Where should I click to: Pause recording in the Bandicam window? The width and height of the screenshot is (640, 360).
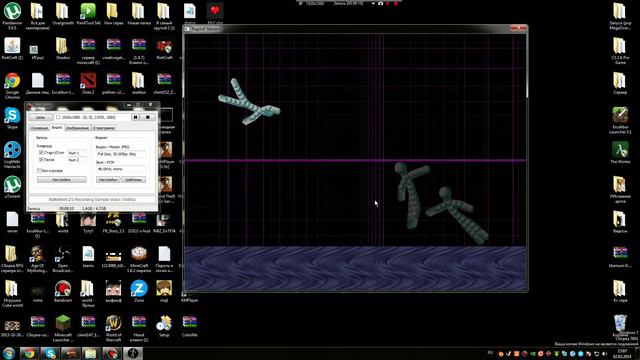point(135,117)
